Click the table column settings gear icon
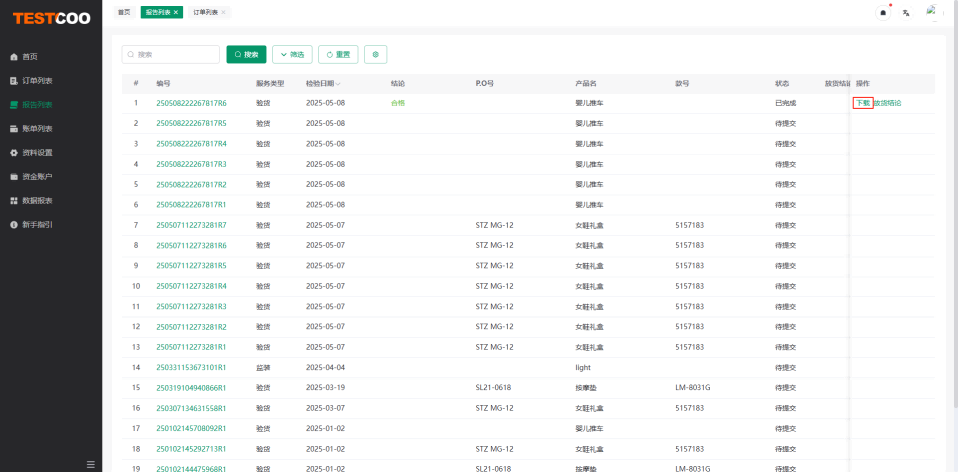Screen dimensions: 958x472 (x=375, y=54)
